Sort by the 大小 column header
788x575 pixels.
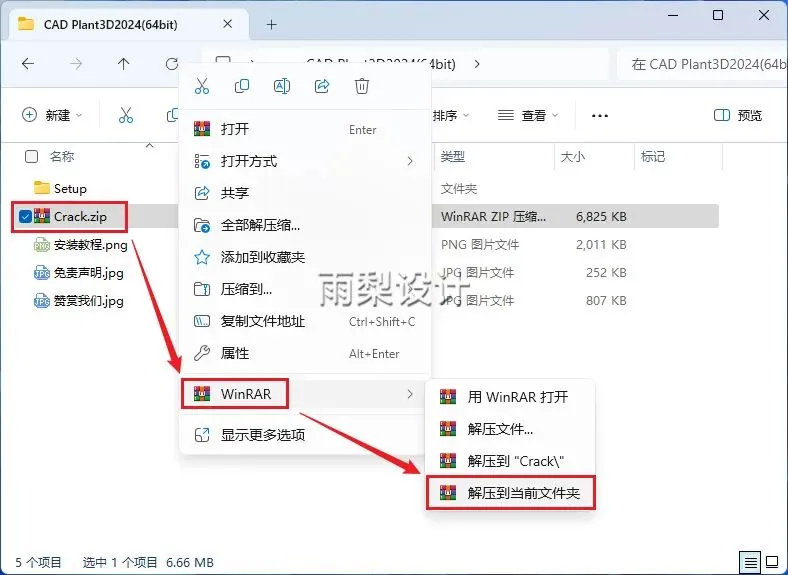[x=572, y=157]
